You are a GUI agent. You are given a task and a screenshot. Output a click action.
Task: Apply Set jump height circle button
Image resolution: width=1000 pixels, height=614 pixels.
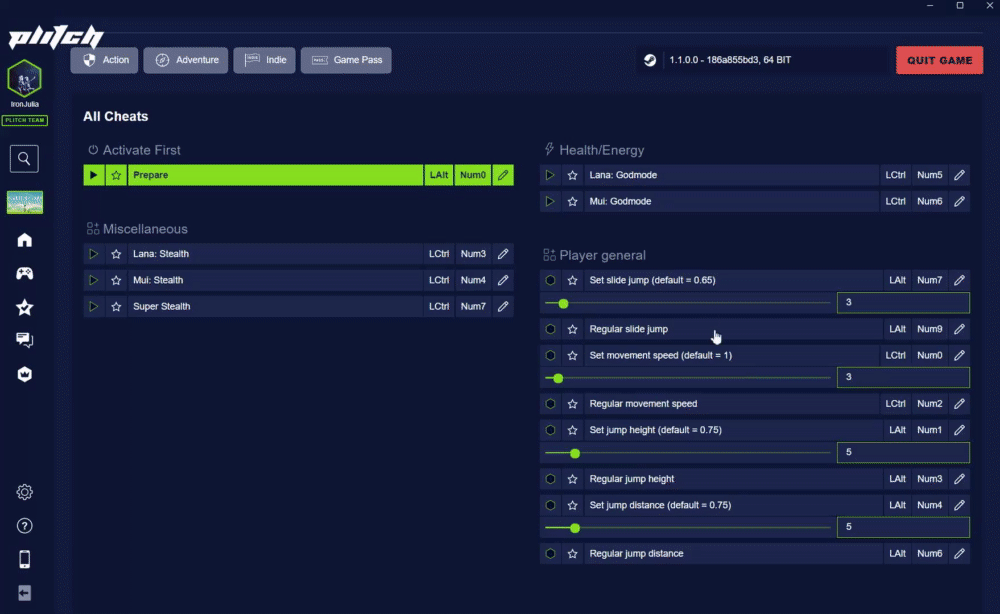coord(550,430)
